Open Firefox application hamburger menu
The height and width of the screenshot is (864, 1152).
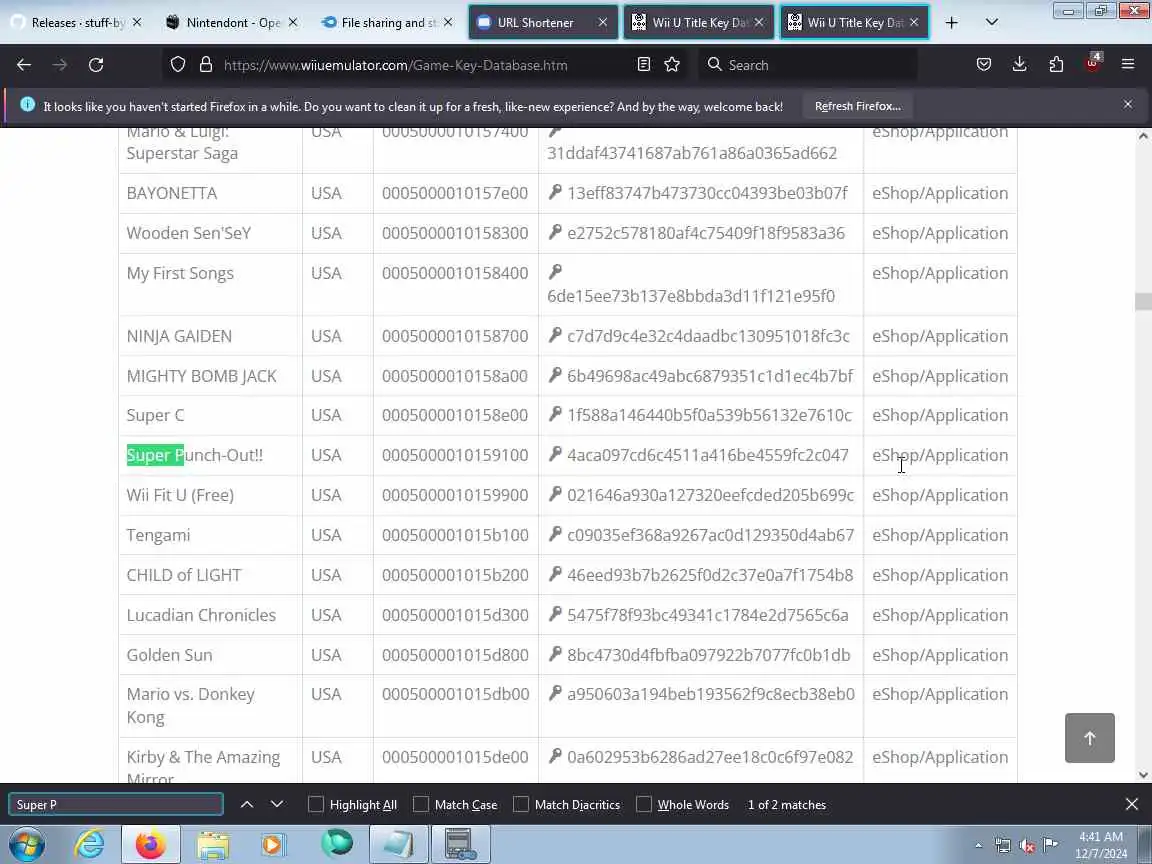[x=1128, y=65]
